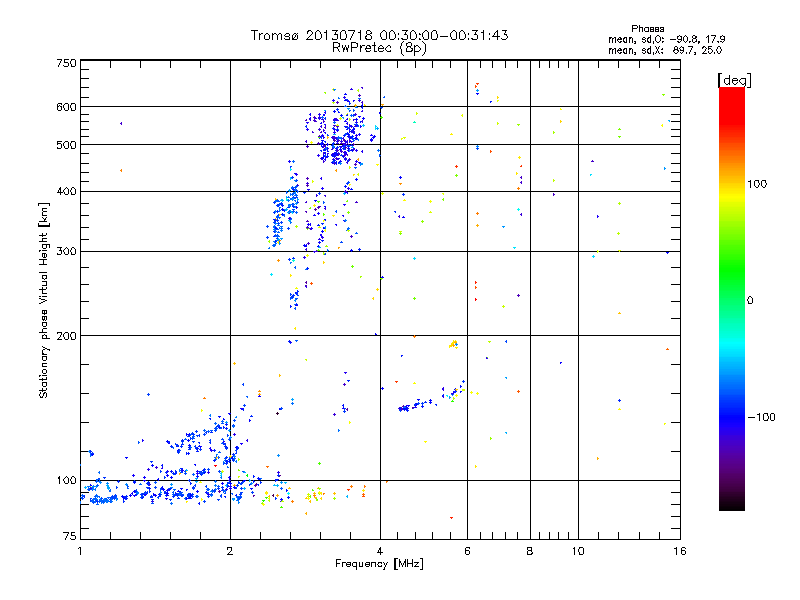
Task: Click the phase colorbar scale
Action: 732,298
